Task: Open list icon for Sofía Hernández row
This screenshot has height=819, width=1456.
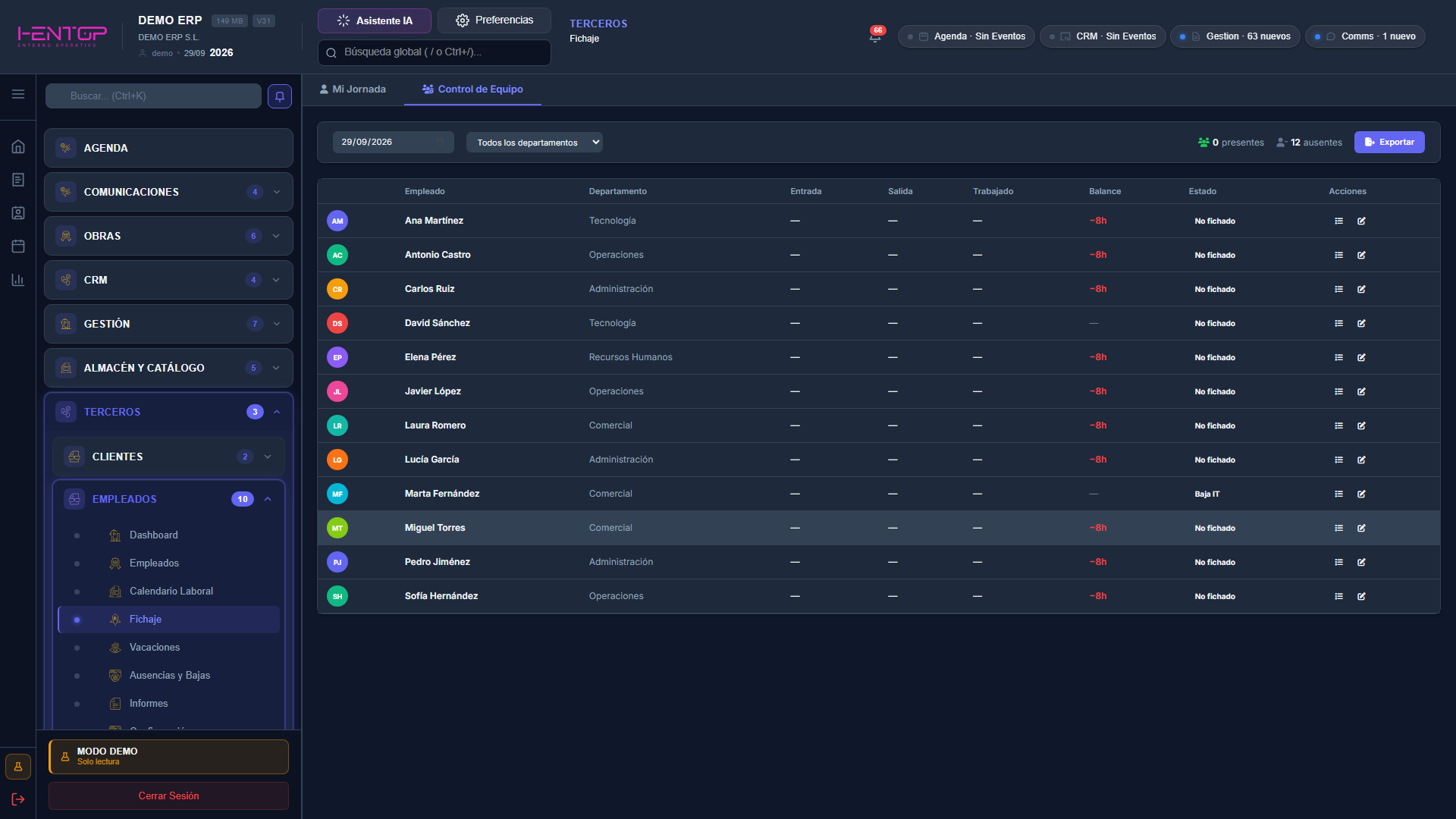Action: (1338, 596)
